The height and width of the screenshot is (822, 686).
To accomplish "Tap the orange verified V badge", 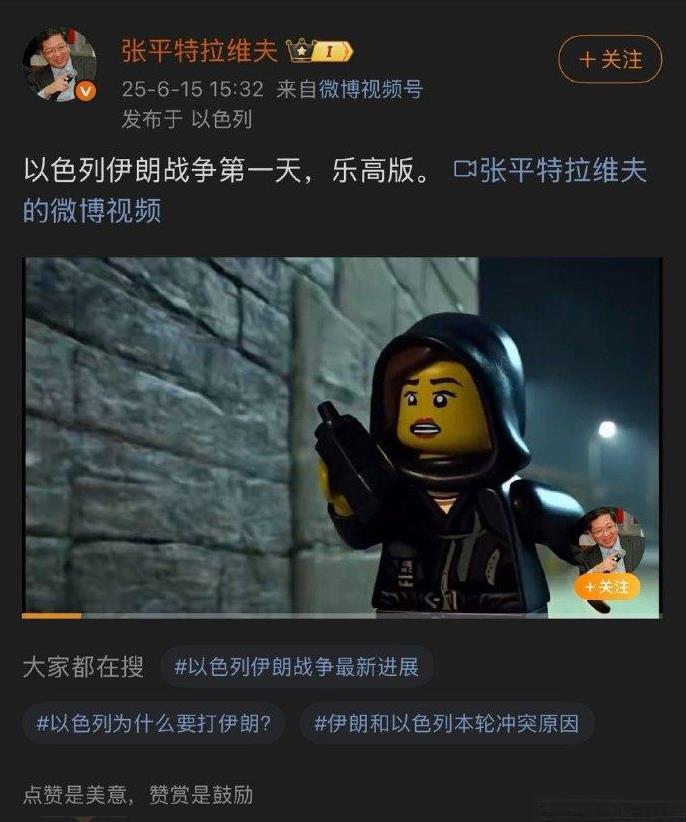I will click(x=85, y=91).
